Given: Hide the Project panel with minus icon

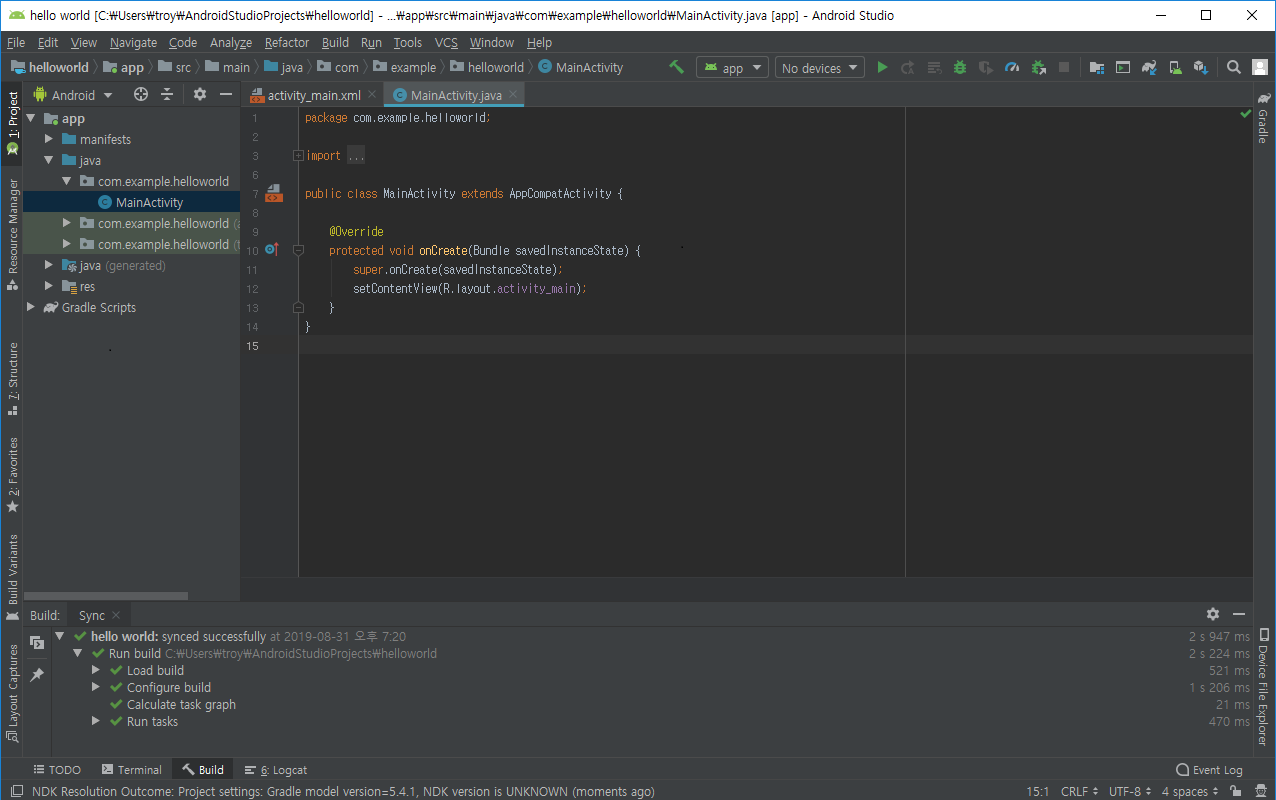Looking at the screenshot, I should click(226, 94).
